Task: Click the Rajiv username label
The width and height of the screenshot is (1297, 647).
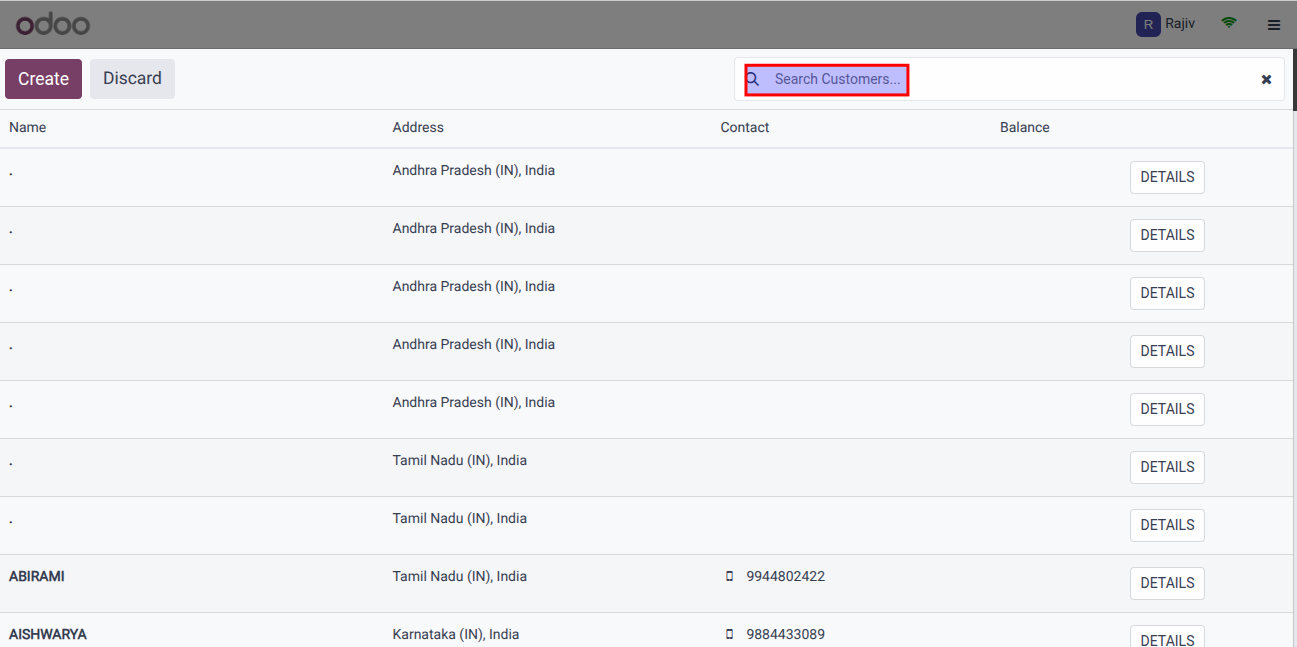Action: pyautogui.click(x=1180, y=24)
